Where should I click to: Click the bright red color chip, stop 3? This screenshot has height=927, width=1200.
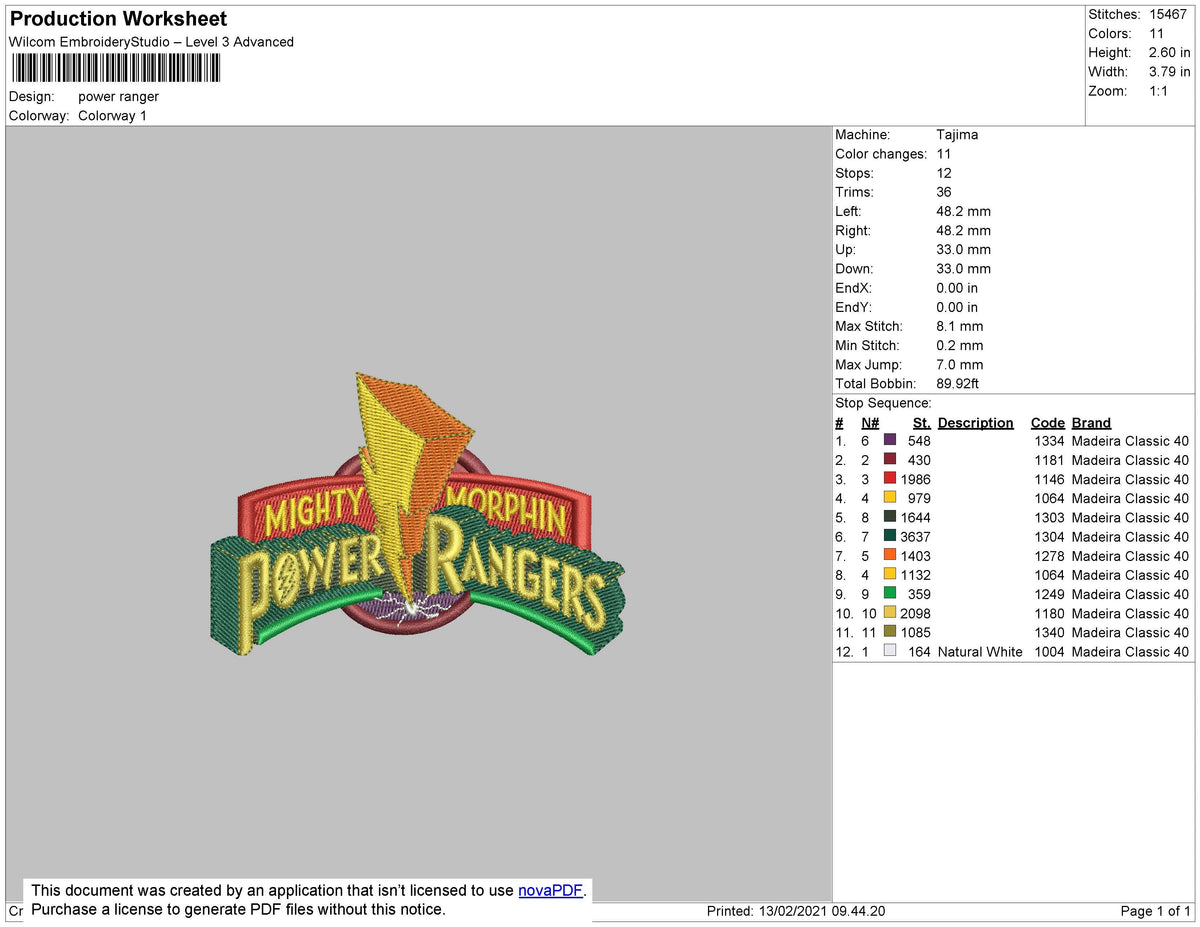point(889,479)
